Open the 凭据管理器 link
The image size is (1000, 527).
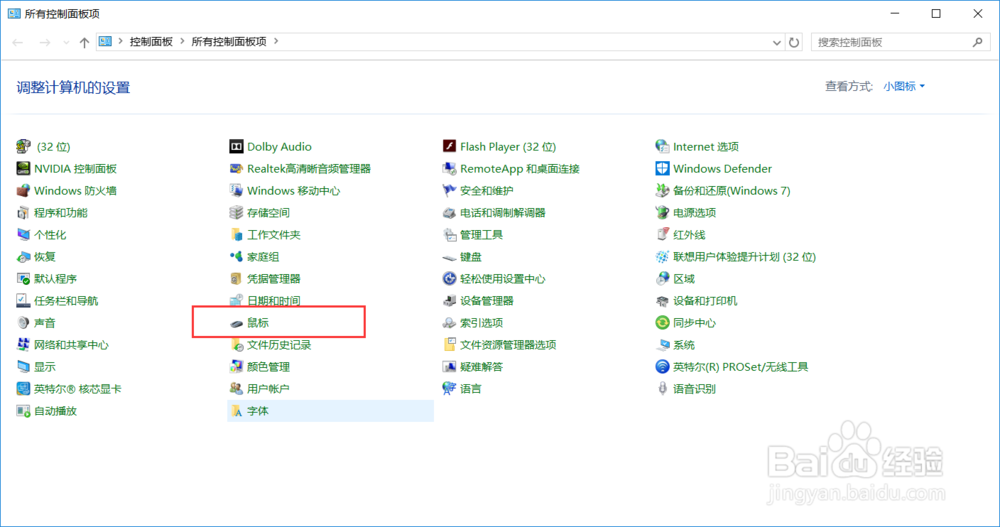[x=274, y=279]
